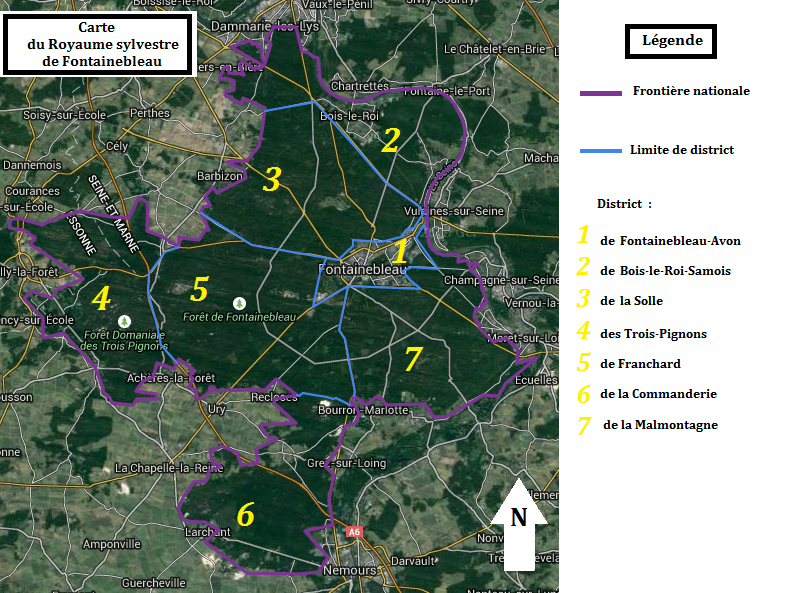The height and width of the screenshot is (593, 791).
Task: Click the Barbizon town label
Action: (221, 176)
